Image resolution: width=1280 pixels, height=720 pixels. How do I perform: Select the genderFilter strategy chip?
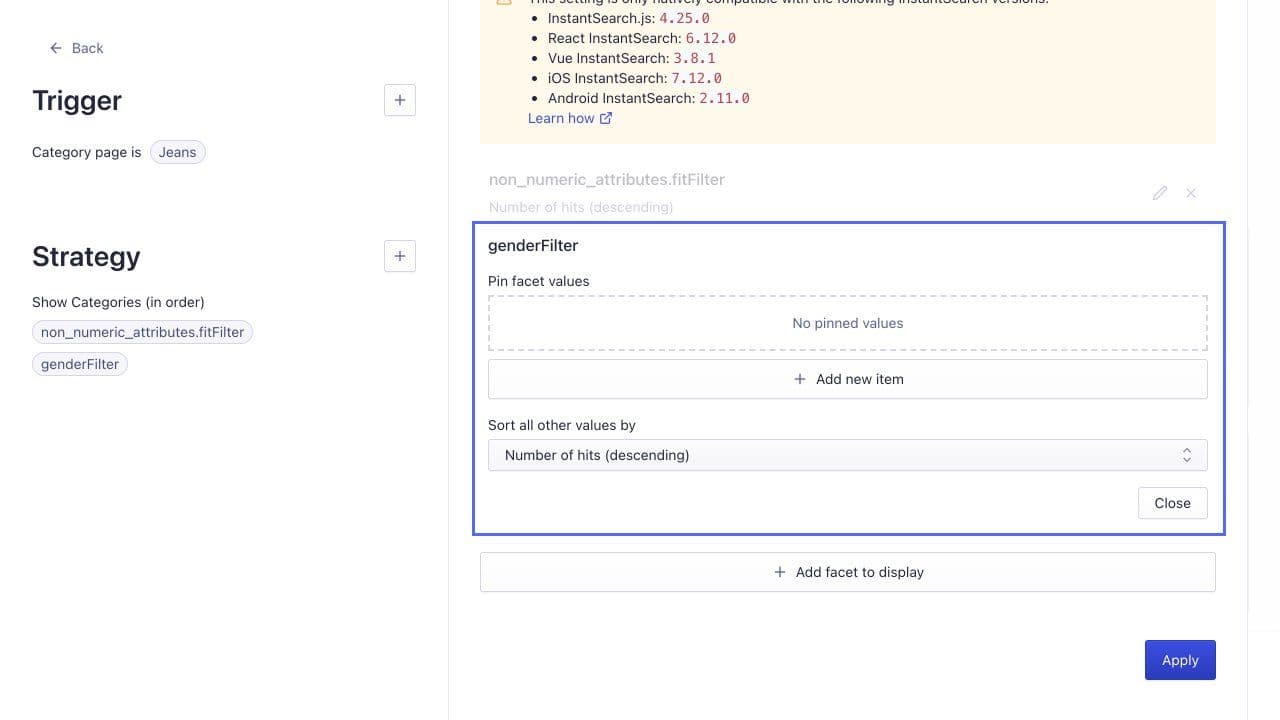tap(80, 364)
